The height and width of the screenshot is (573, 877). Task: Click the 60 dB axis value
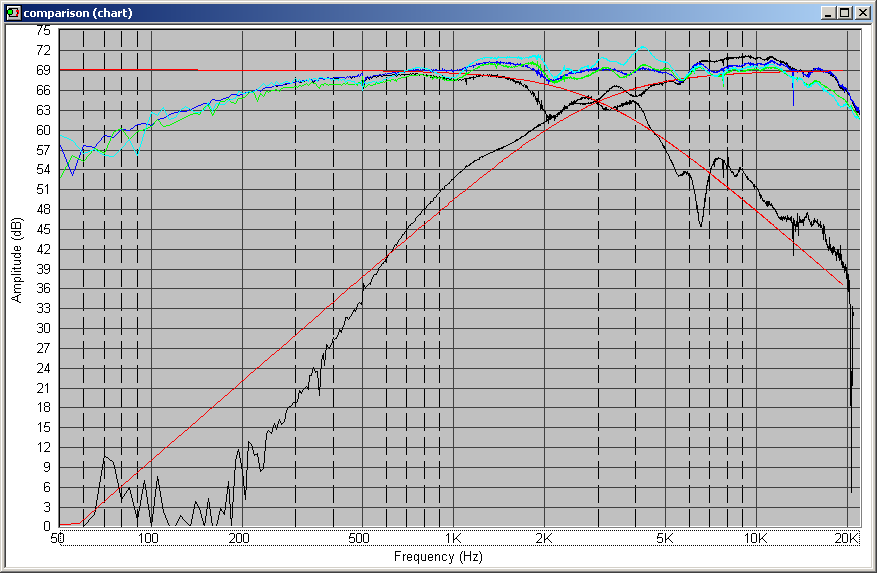point(43,130)
